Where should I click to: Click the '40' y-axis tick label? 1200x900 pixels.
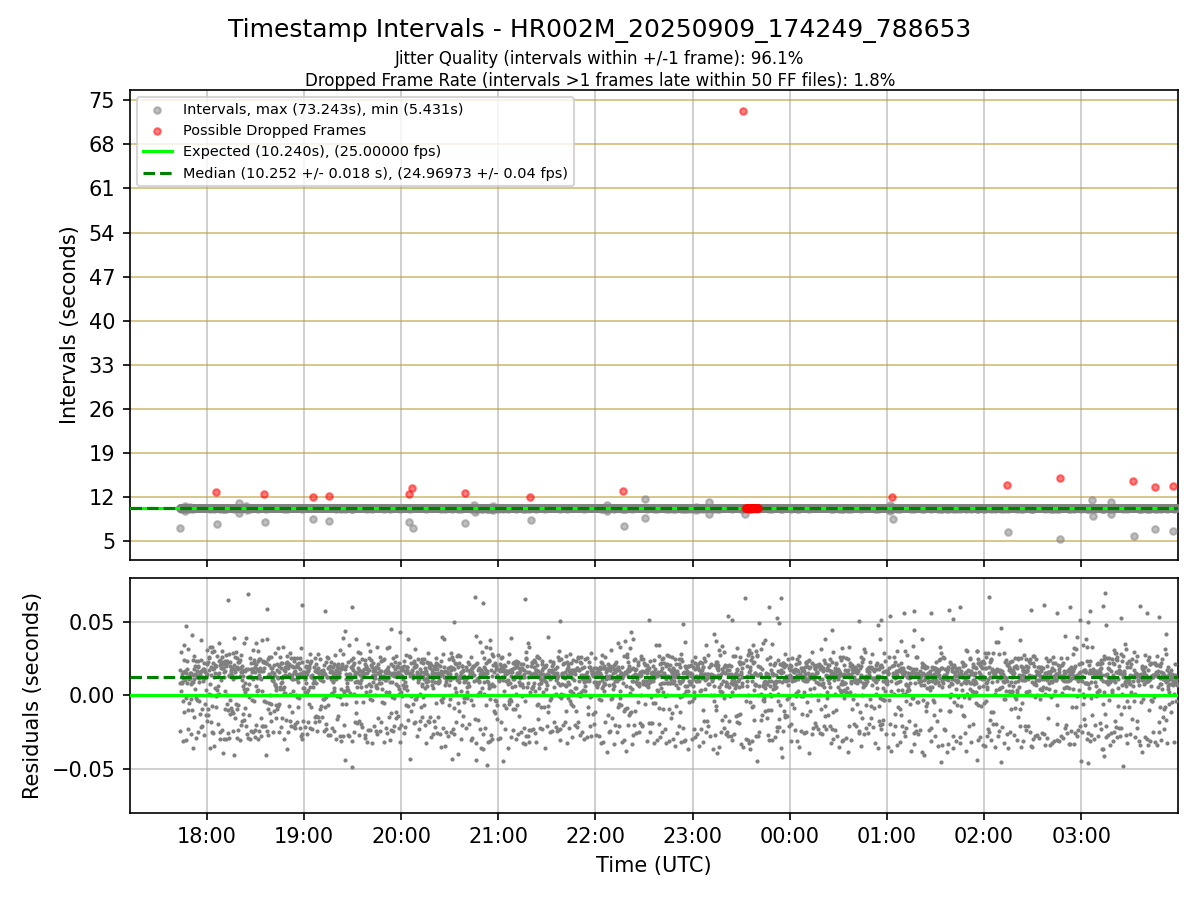pos(101,321)
